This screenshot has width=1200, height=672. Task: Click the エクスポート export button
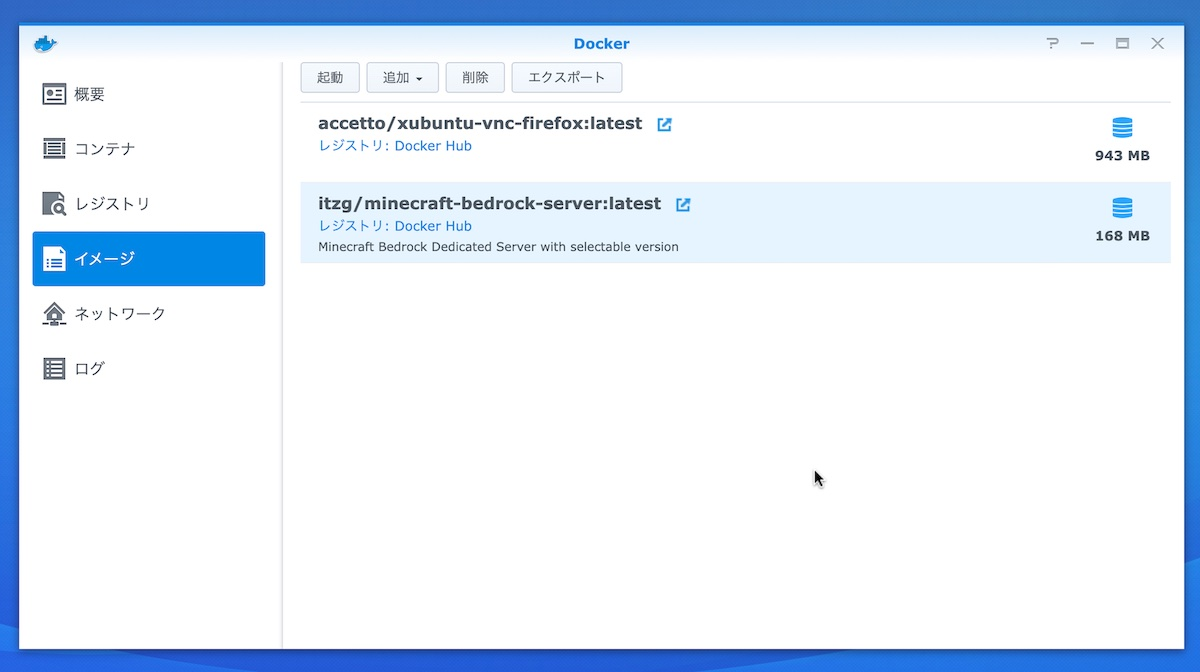coord(567,77)
